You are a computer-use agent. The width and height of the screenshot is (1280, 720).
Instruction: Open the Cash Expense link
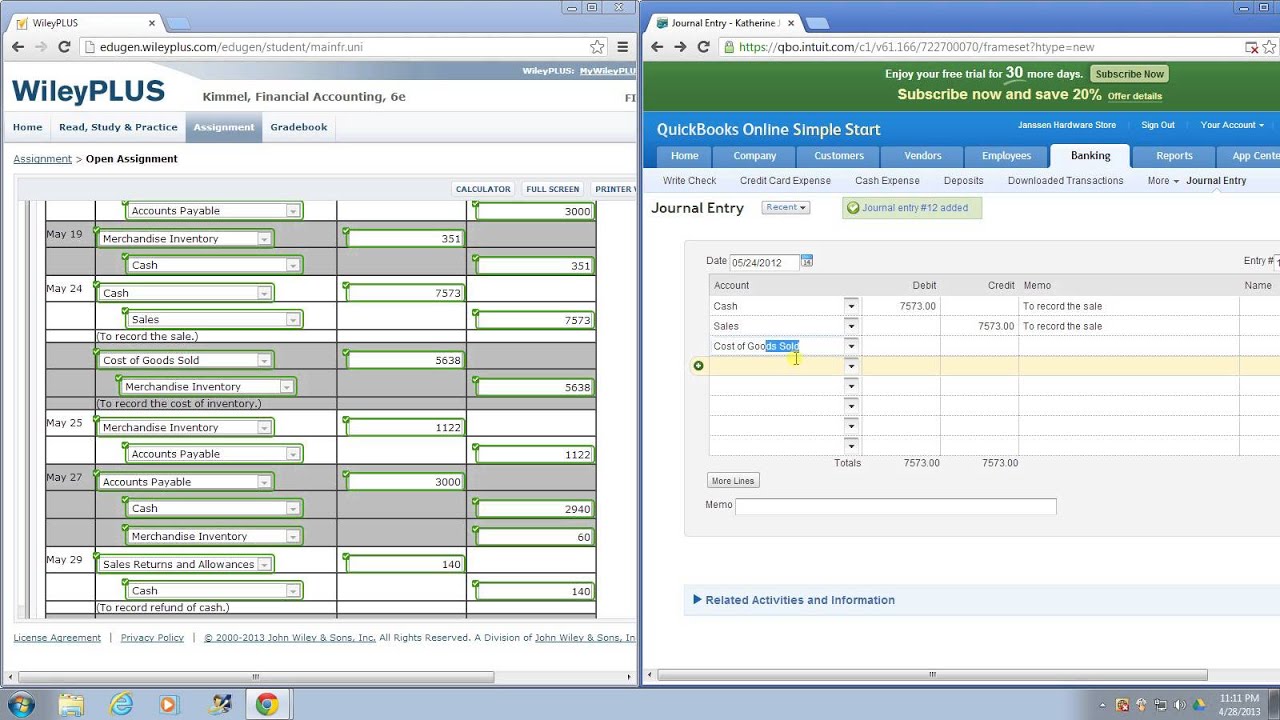click(887, 181)
